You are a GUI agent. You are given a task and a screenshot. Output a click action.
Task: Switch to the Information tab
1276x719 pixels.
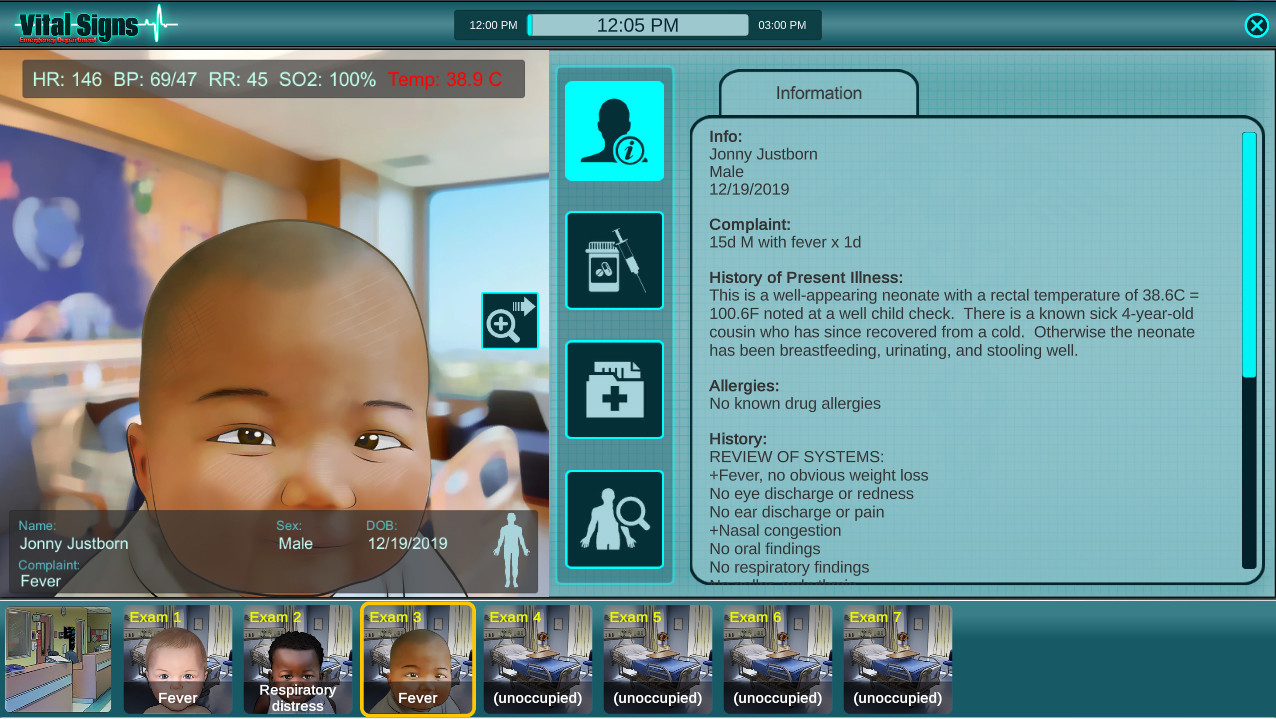pos(818,93)
